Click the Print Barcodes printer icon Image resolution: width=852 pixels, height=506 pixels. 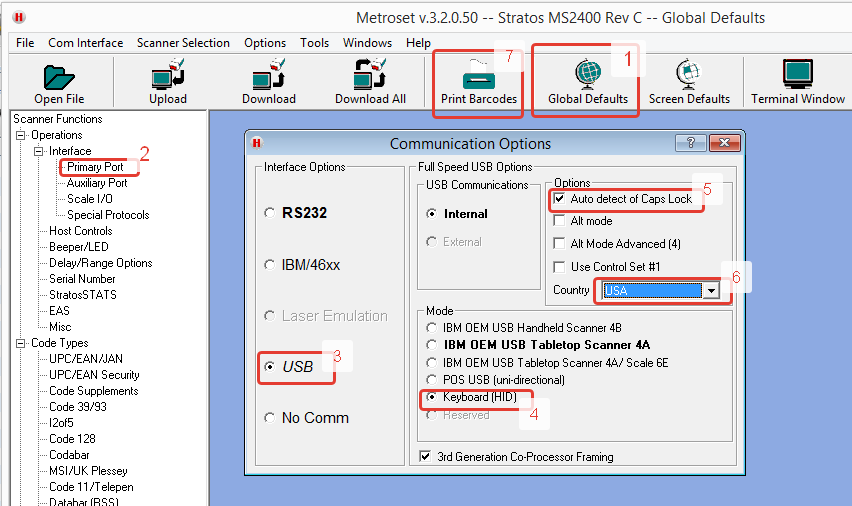point(479,74)
